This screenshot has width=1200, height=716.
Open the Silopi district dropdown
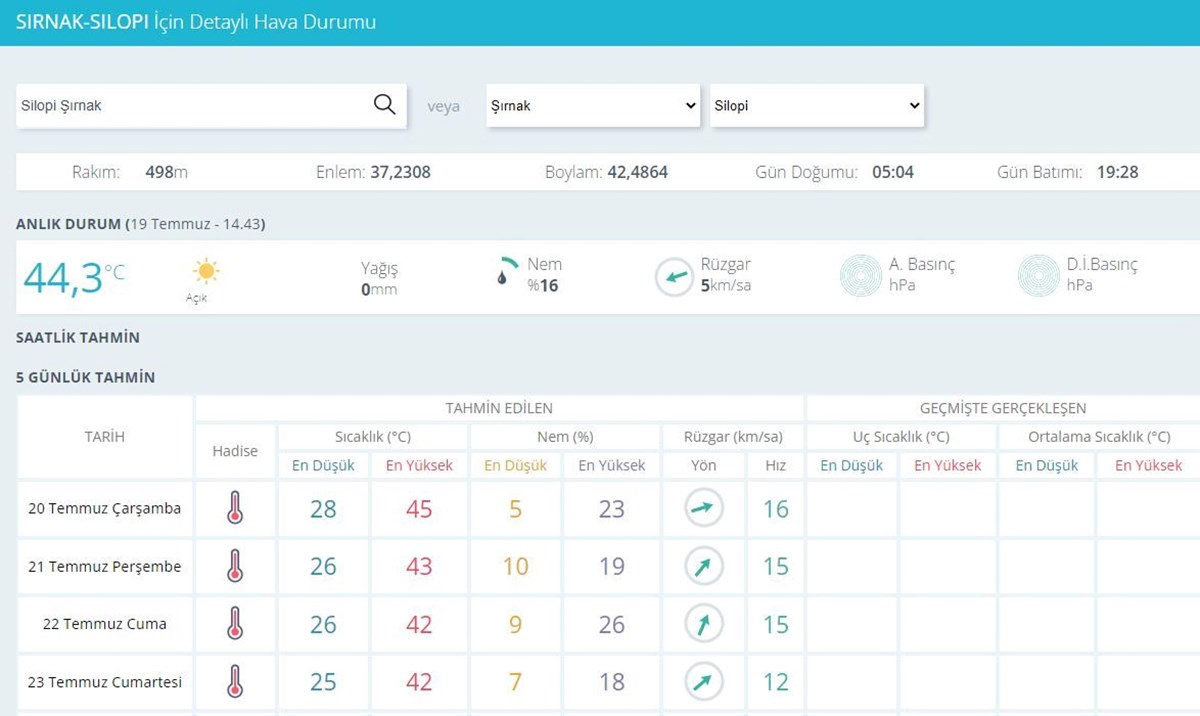point(817,106)
